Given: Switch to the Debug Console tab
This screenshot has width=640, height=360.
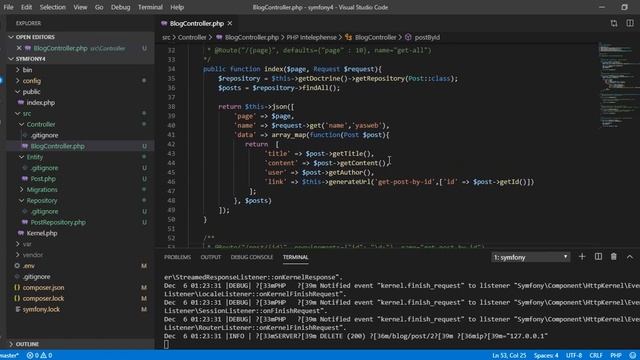Looking at the screenshot, I should tap(251, 257).
